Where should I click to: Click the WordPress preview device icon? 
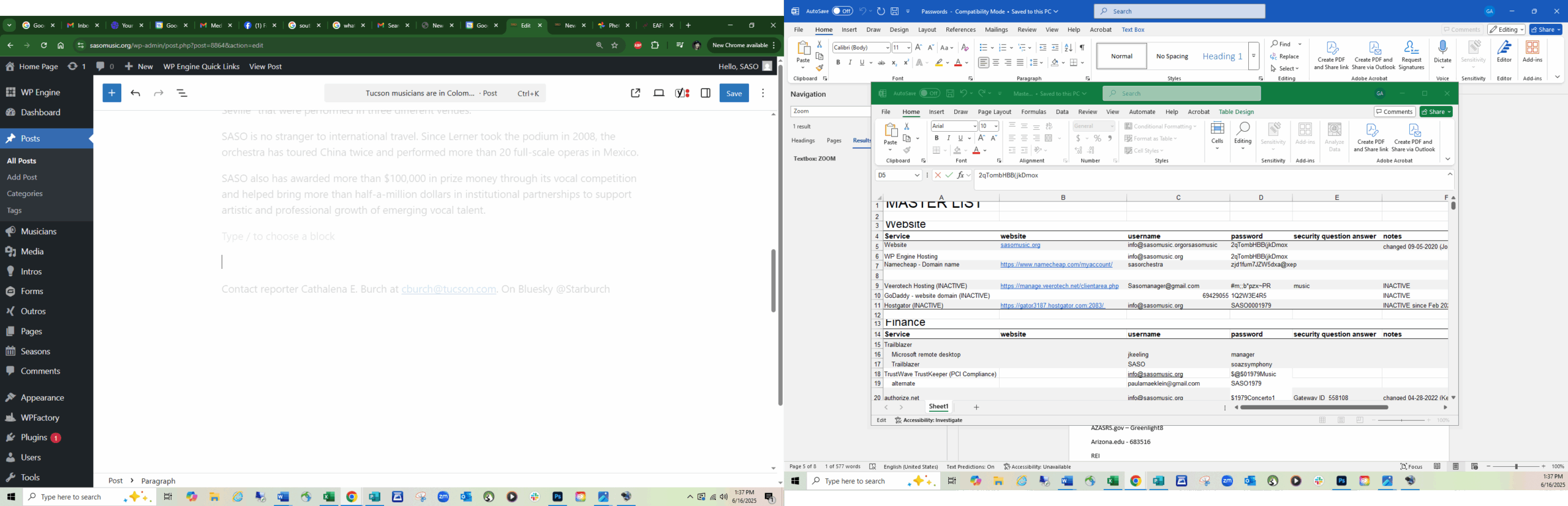(x=659, y=93)
